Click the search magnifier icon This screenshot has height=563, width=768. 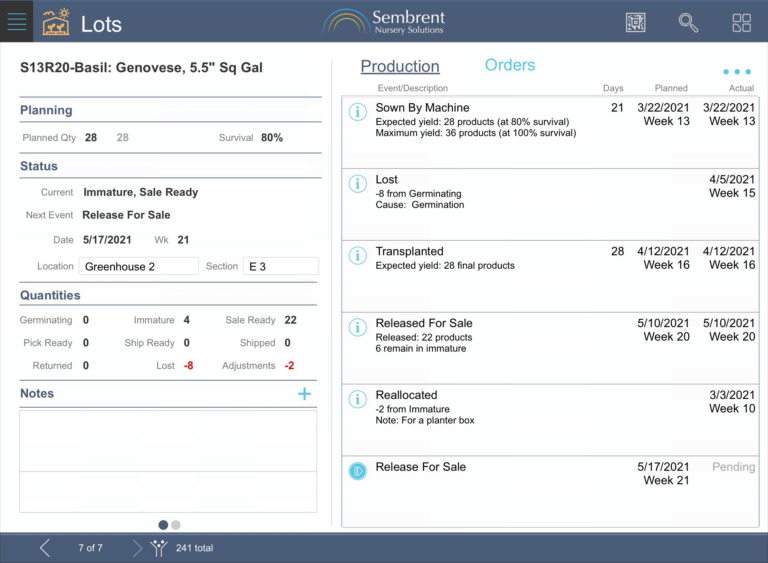pyautogui.click(x=688, y=22)
